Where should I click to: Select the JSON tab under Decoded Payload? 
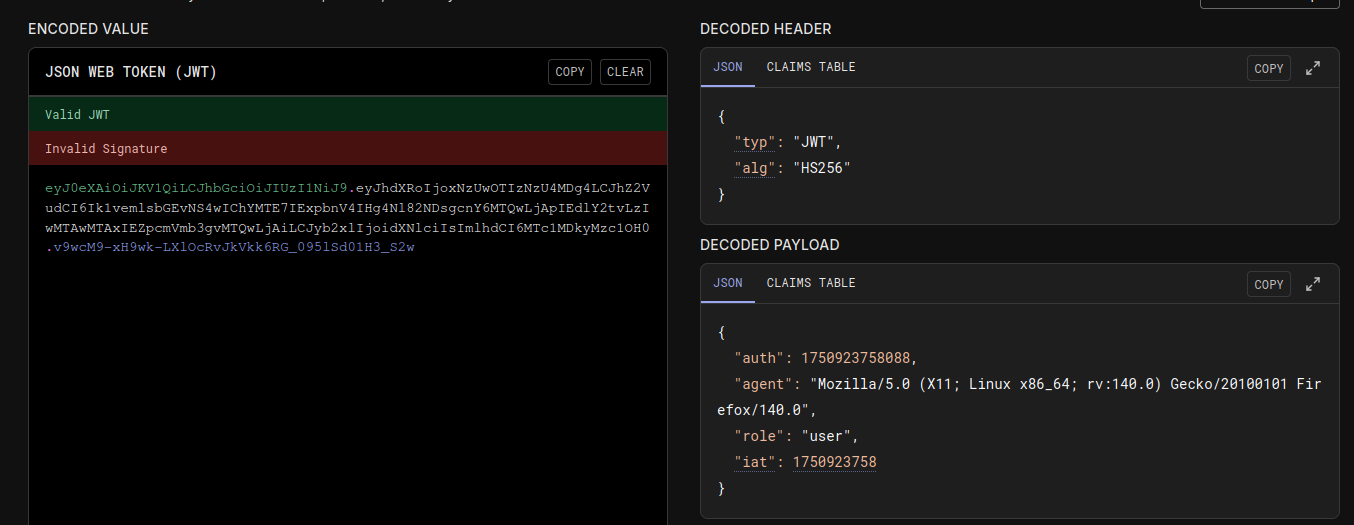pos(727,283)
